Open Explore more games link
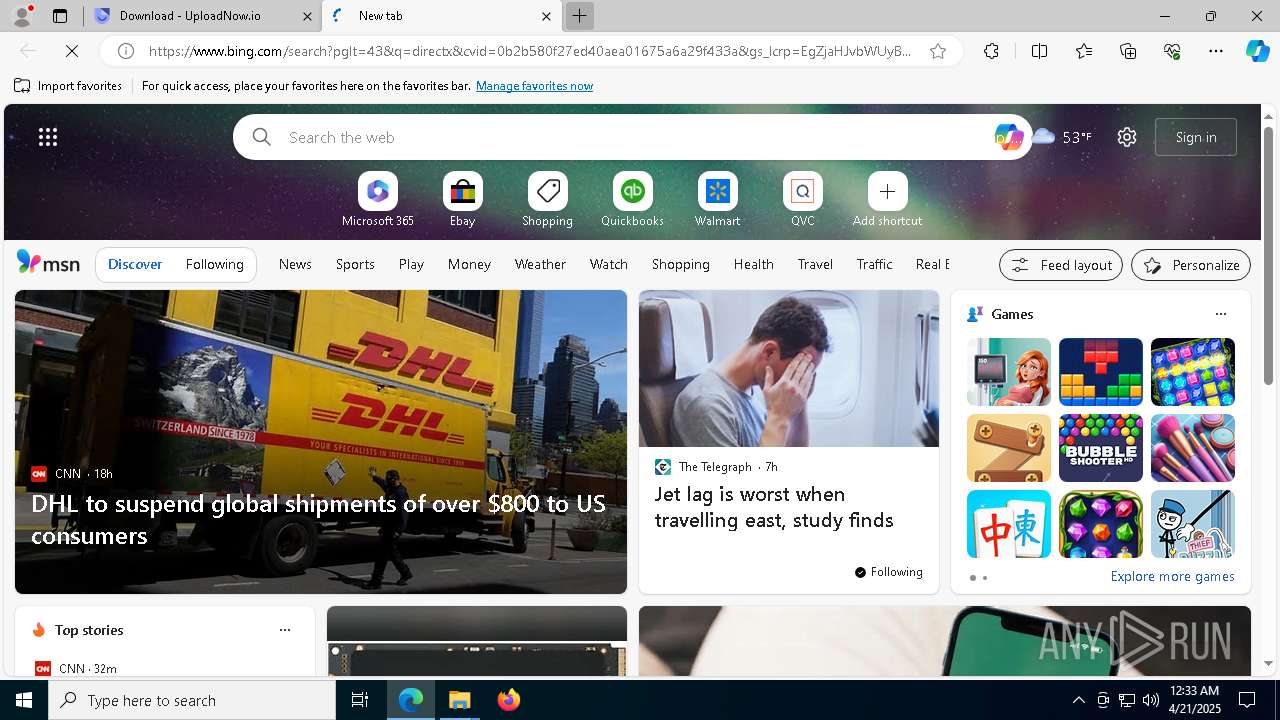The image size is (1280, 720). coord(1172,576)
